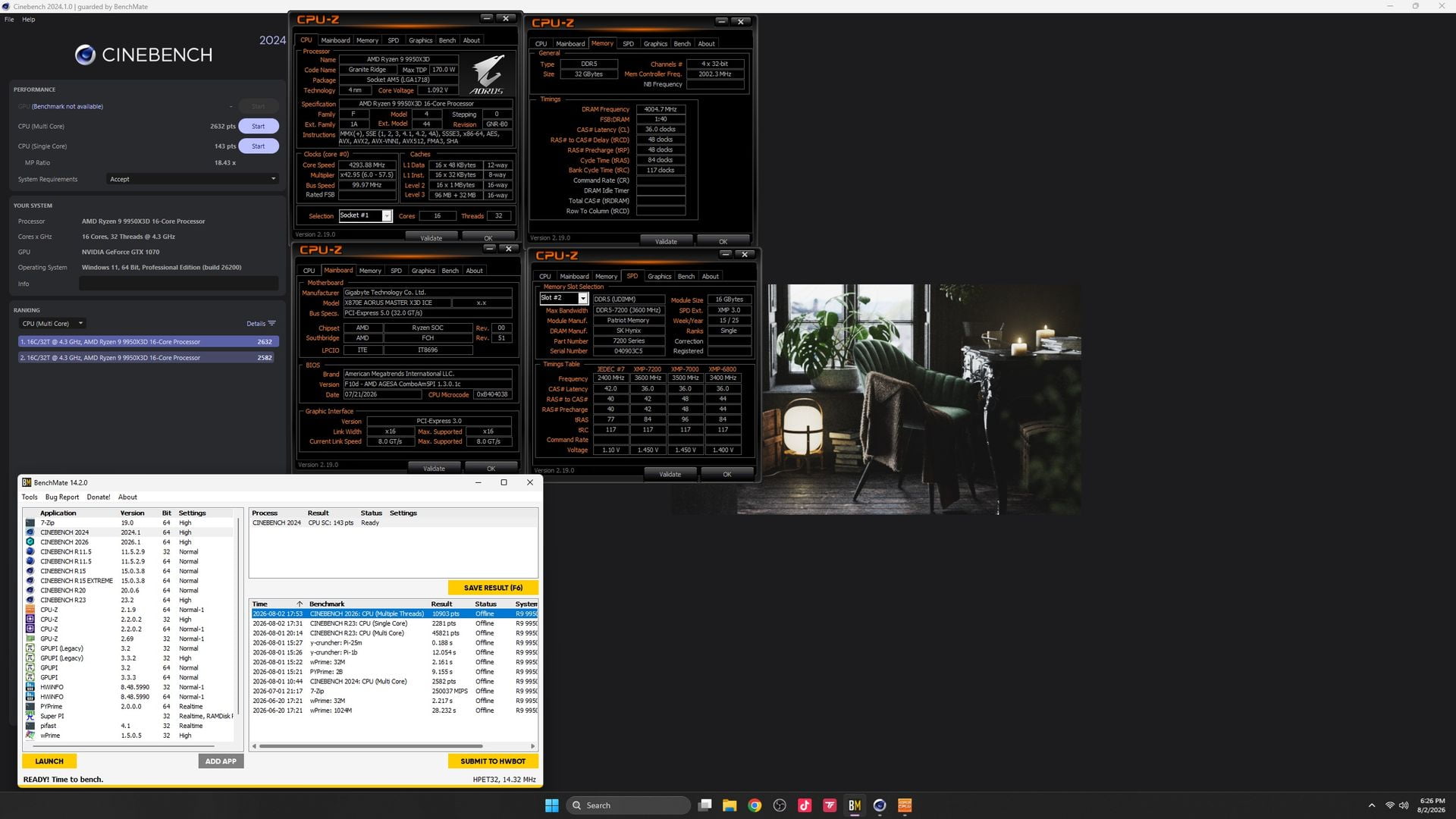Click the PYPrime icon in BenchMate application list
Image resolution: width=1456 pixels, height=819 pixels.
(30, 706)
